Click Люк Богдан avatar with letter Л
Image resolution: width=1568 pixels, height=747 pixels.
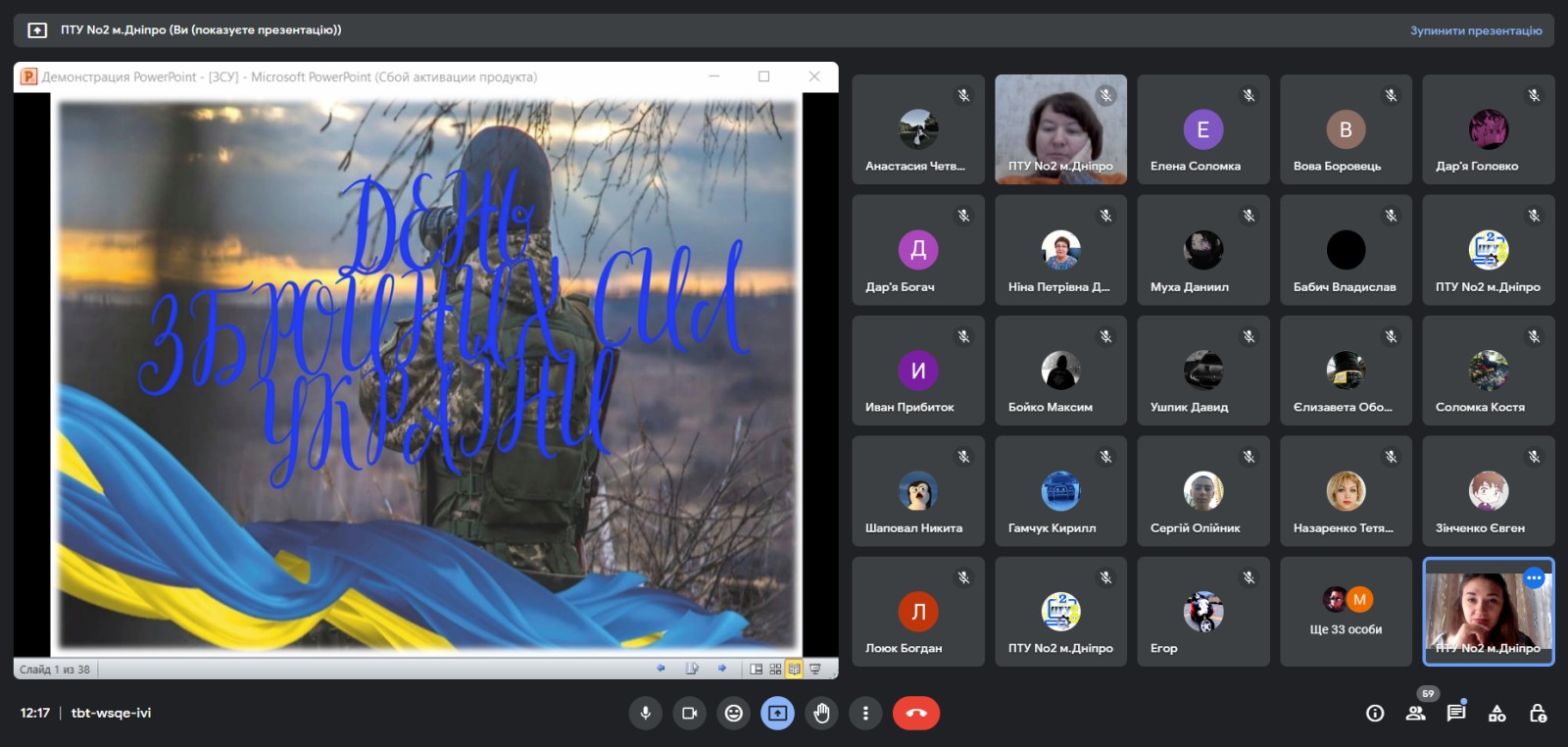point(918,612)
